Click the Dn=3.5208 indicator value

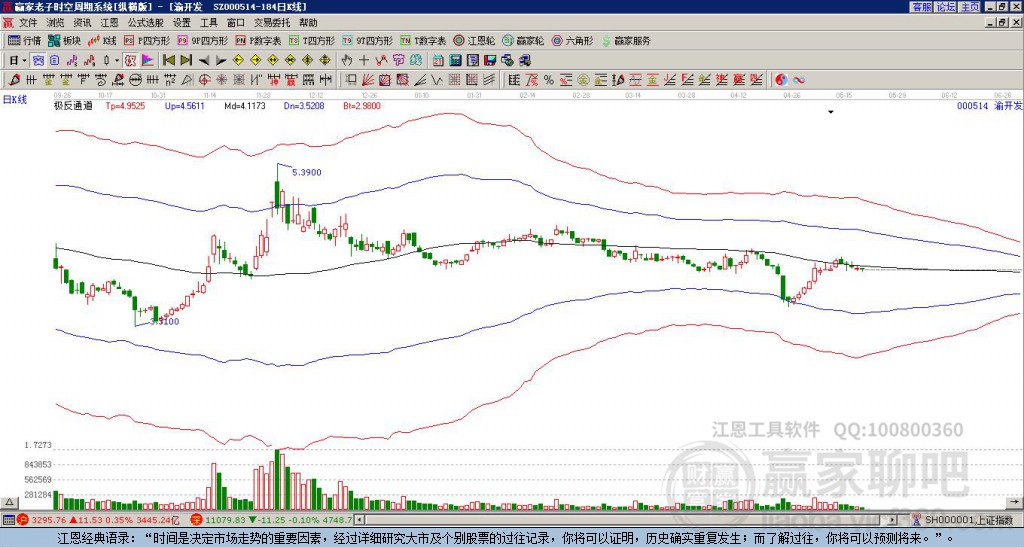306,106
